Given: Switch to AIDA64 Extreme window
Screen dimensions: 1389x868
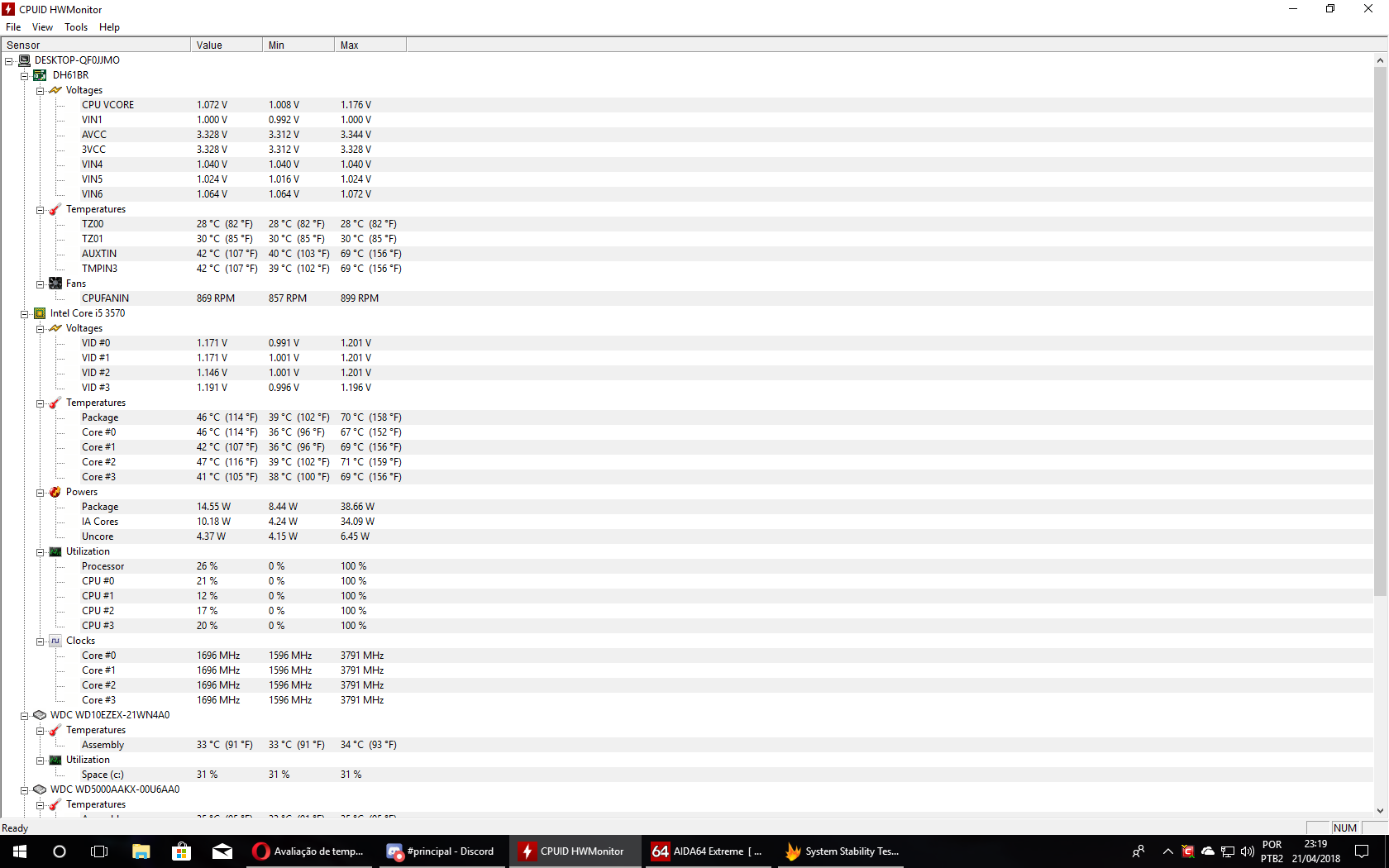Looking at the screenshot, I should click(x=709, y=851).
